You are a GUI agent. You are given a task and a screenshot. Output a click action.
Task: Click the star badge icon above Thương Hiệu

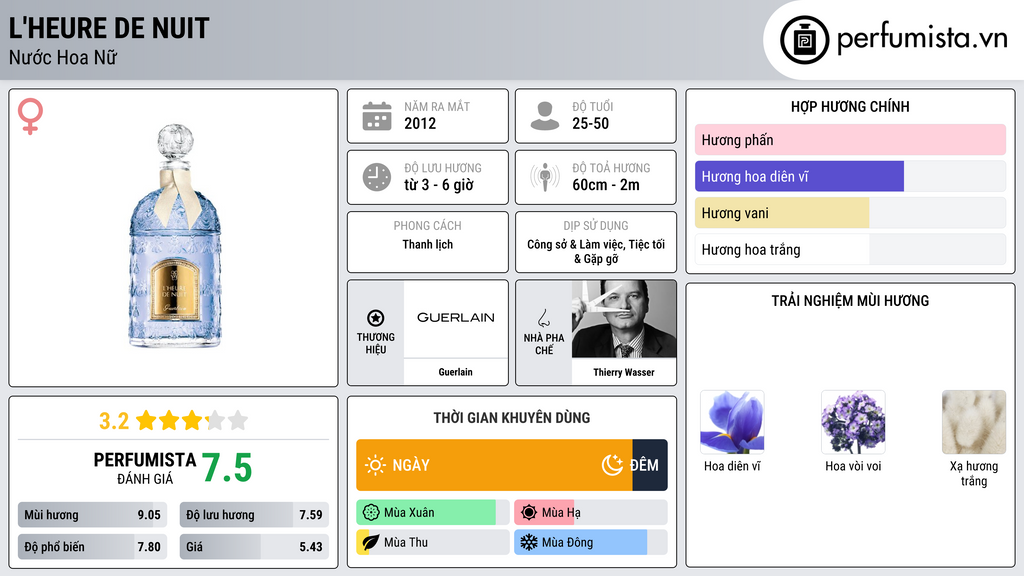tap(376, 317)
